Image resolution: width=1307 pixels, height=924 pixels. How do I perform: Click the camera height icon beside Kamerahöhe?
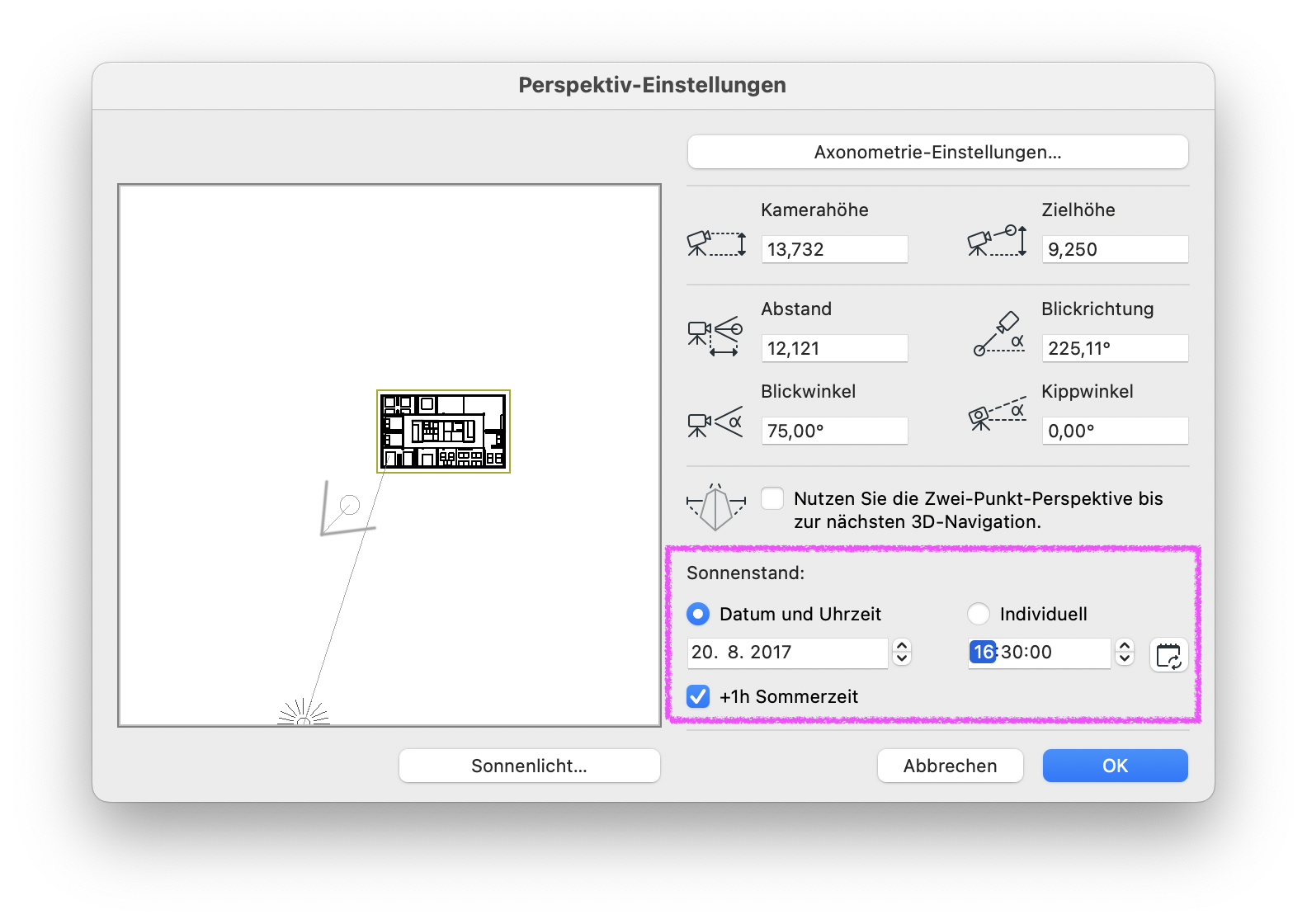point(716,243)
